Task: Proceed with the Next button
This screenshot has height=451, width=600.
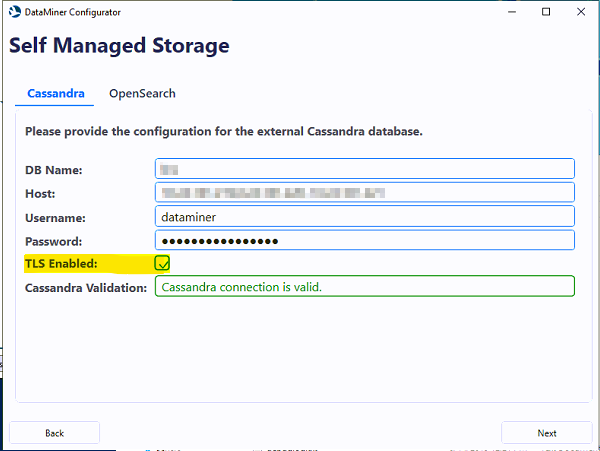Action: coord(546,433)
